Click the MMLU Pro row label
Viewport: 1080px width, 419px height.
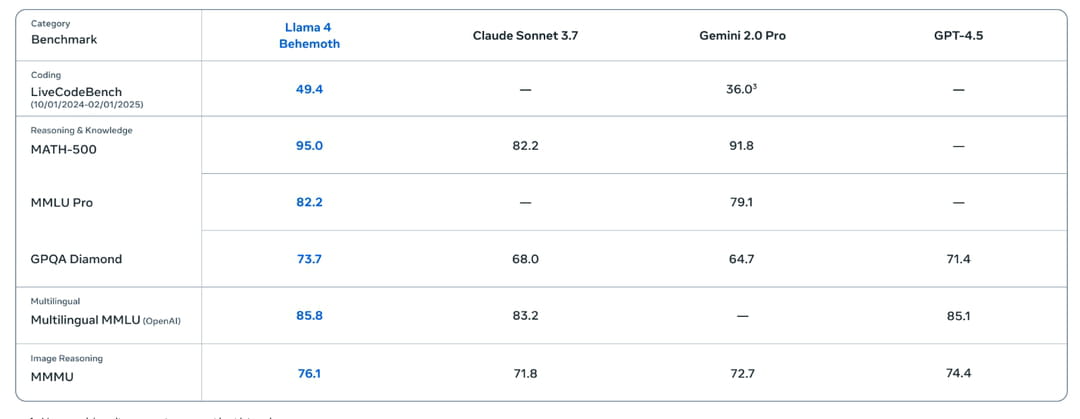(62, 203)
